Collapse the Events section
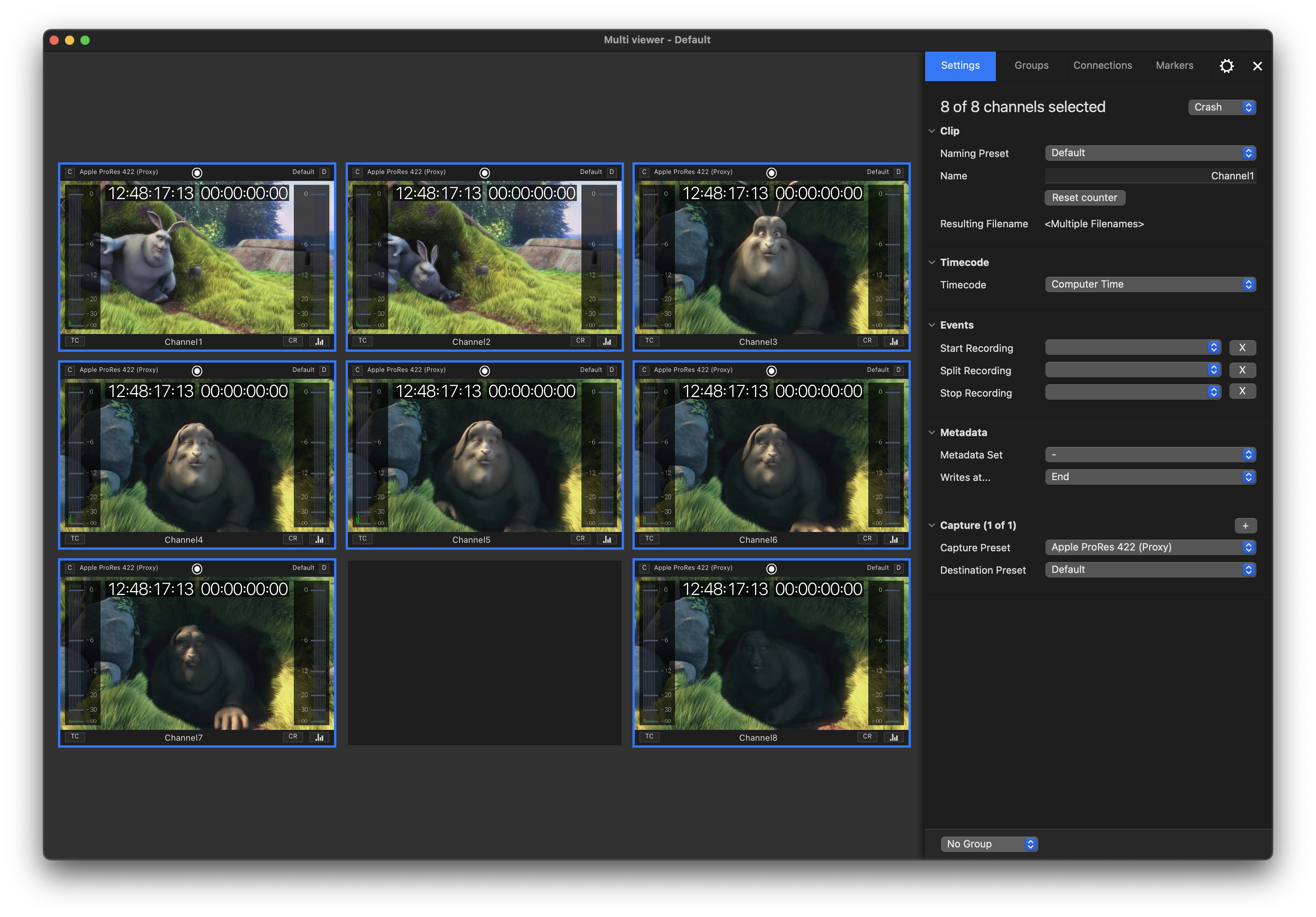Screen dimensions: 1316x917 [931, 325]
